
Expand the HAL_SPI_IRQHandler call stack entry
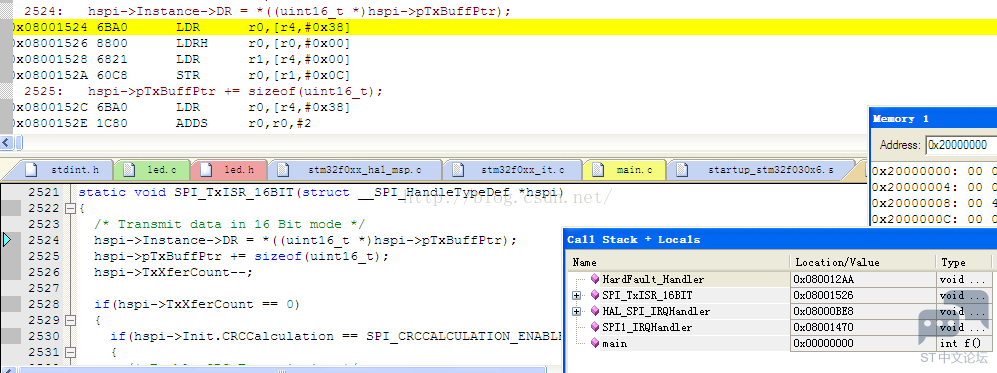click(576, 311)
